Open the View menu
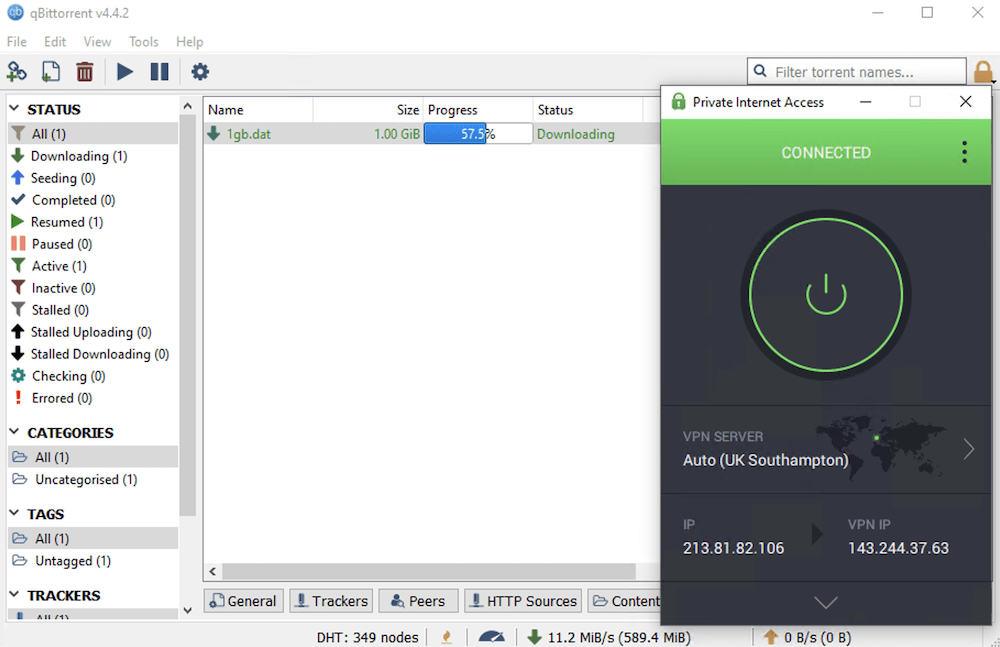 97,41
